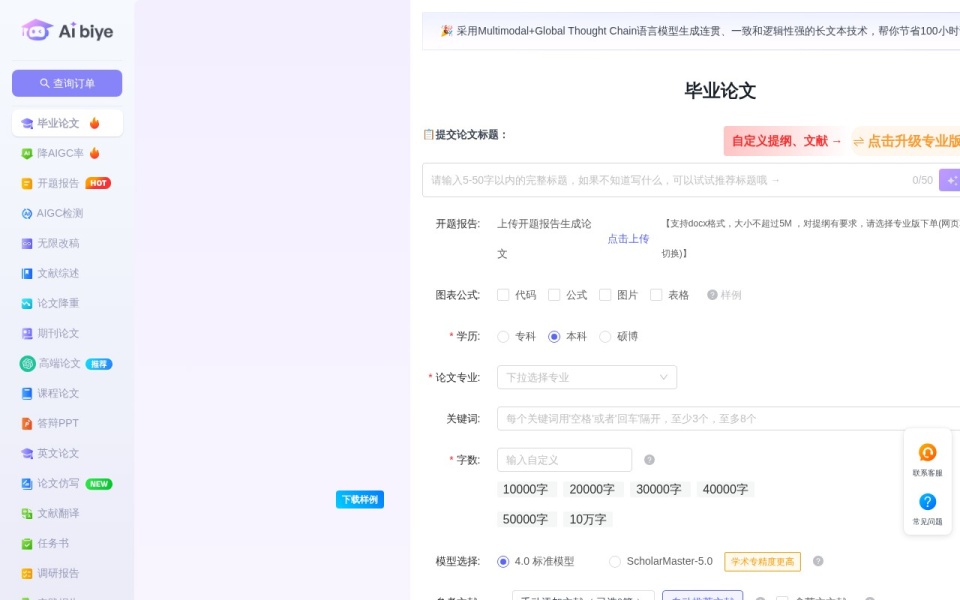Choose the 20000字 word count option
The width and height of the screenshot is (960, 600).
click(x=591, y=489)
